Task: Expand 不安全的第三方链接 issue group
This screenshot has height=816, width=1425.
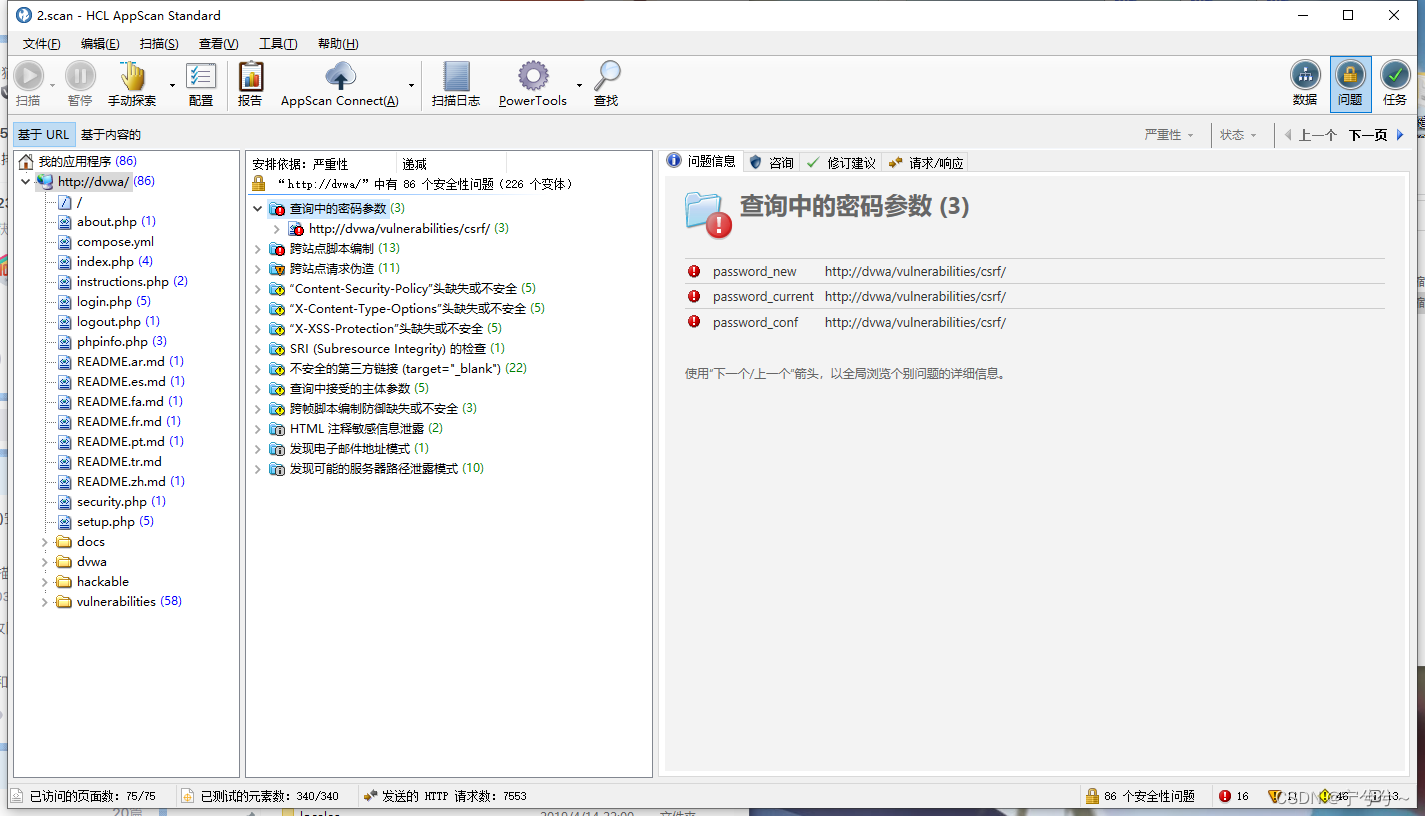Action: tap(258, 368)
